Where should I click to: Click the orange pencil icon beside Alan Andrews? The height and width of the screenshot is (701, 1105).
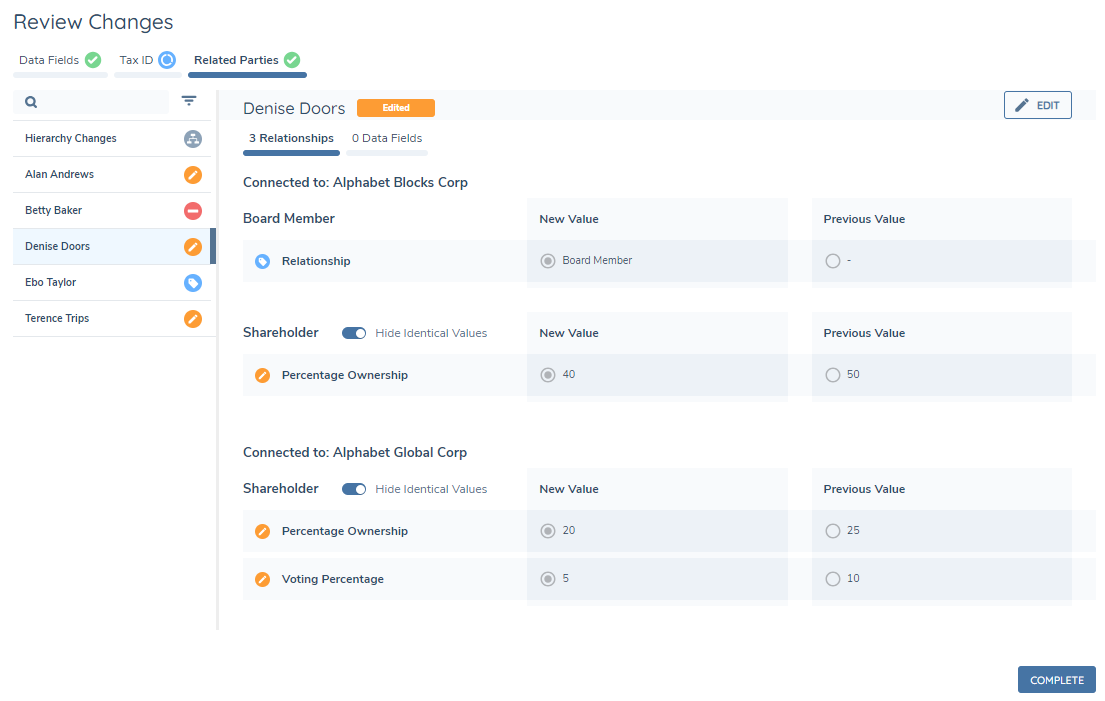pos(193,175)
